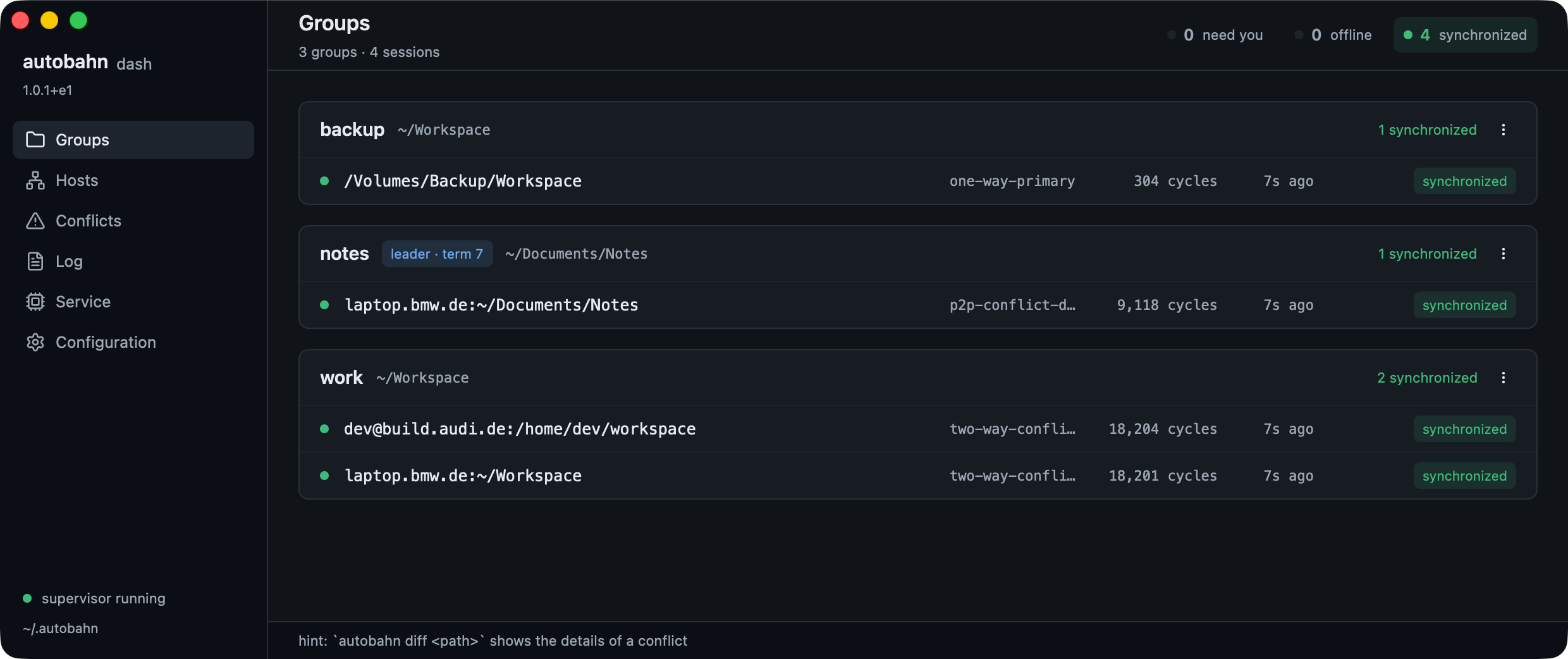Open the Conflicts section label
Viewport: 1568px width, 659px height.
[88, 221]
